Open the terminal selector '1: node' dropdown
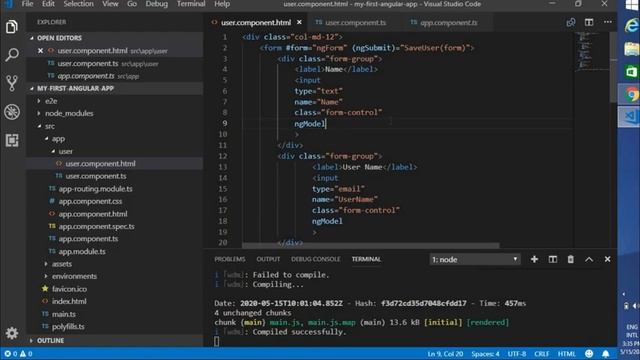The height and width of the screenshot is (360, 640). 475,259
